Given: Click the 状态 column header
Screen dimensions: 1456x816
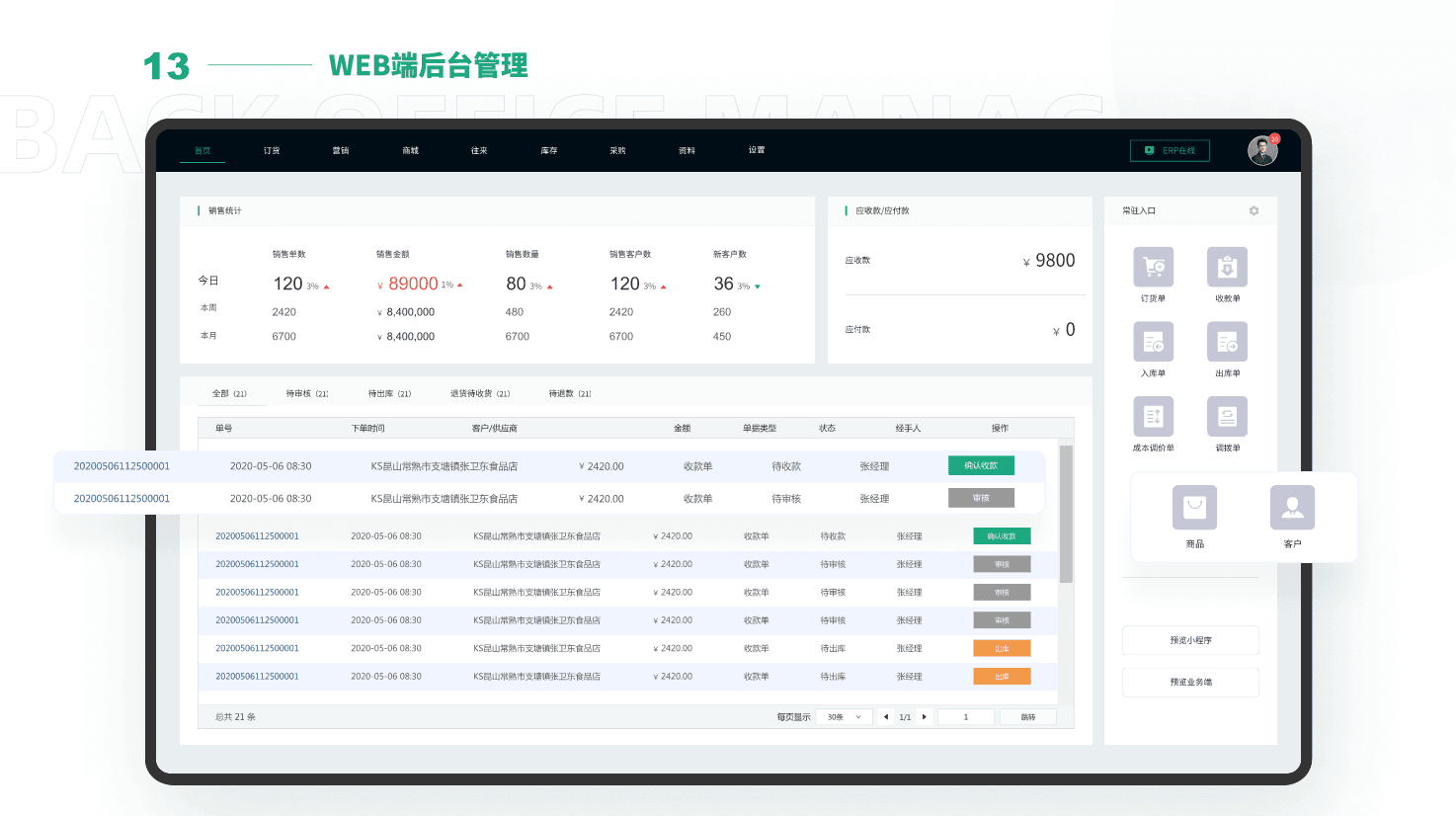Looking at the screenshot, I should point(827,428).
